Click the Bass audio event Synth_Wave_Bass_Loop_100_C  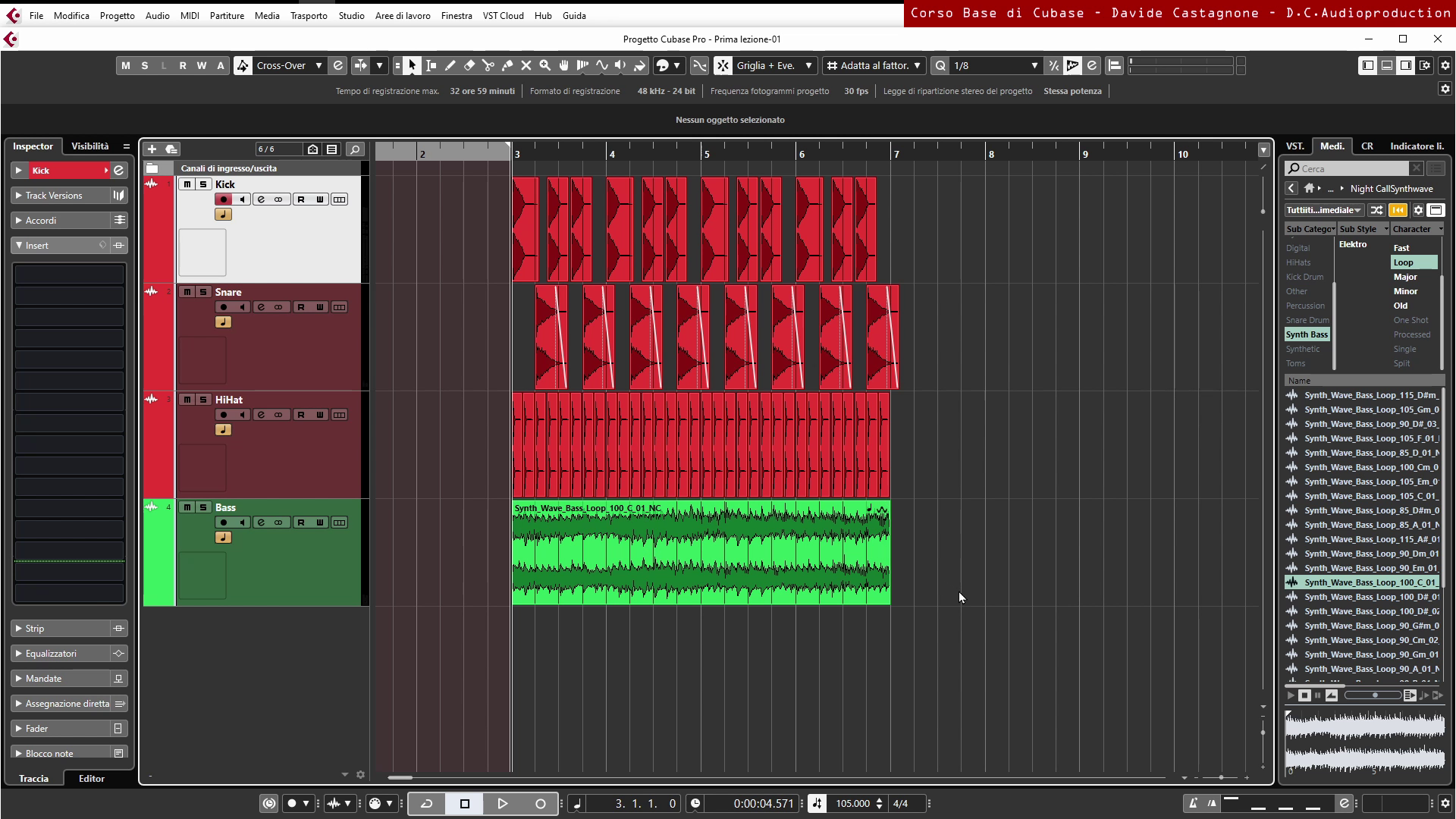tap(701, 552)
